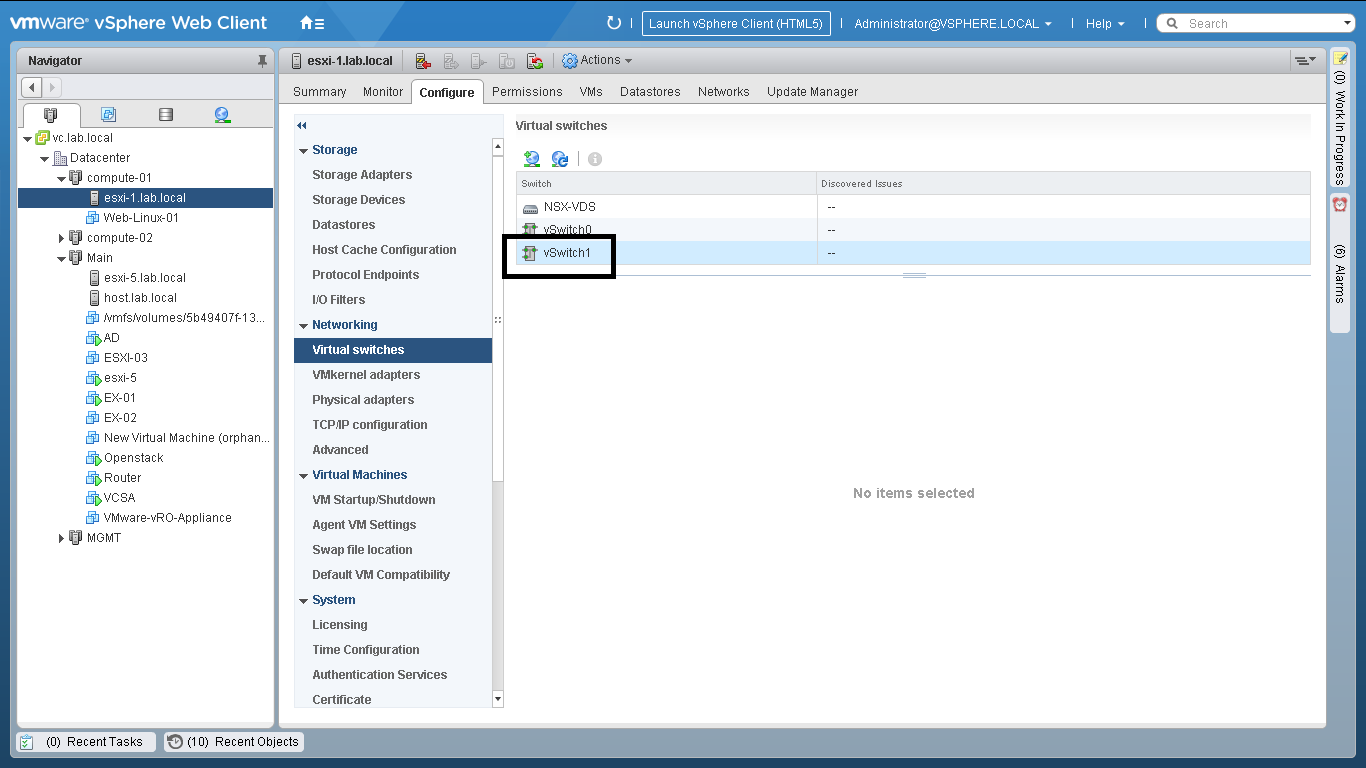
Task: Open VMkernel adapters in Networking
Action: 366,375
